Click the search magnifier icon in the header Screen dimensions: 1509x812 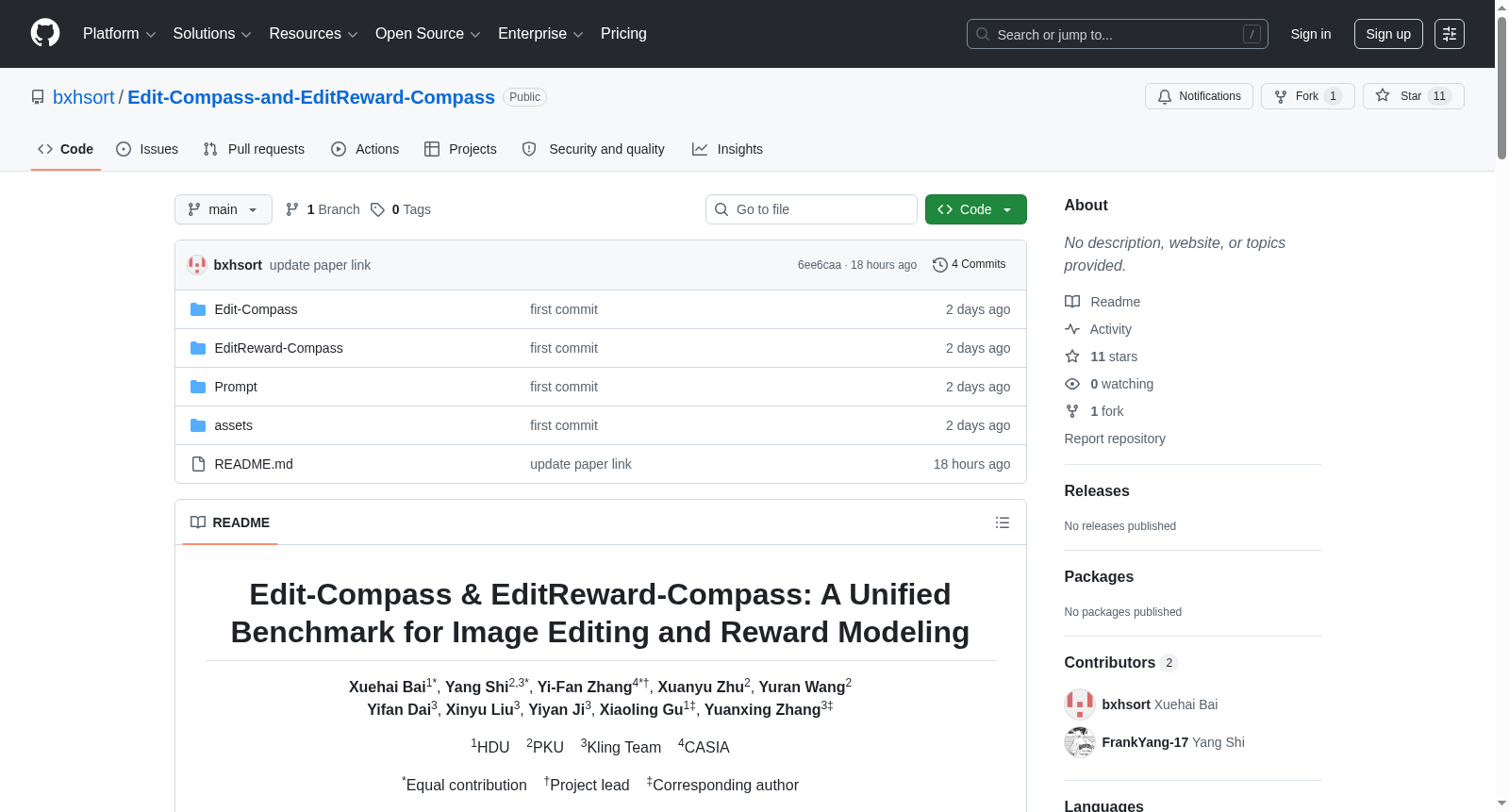click(x=983, y=34)
